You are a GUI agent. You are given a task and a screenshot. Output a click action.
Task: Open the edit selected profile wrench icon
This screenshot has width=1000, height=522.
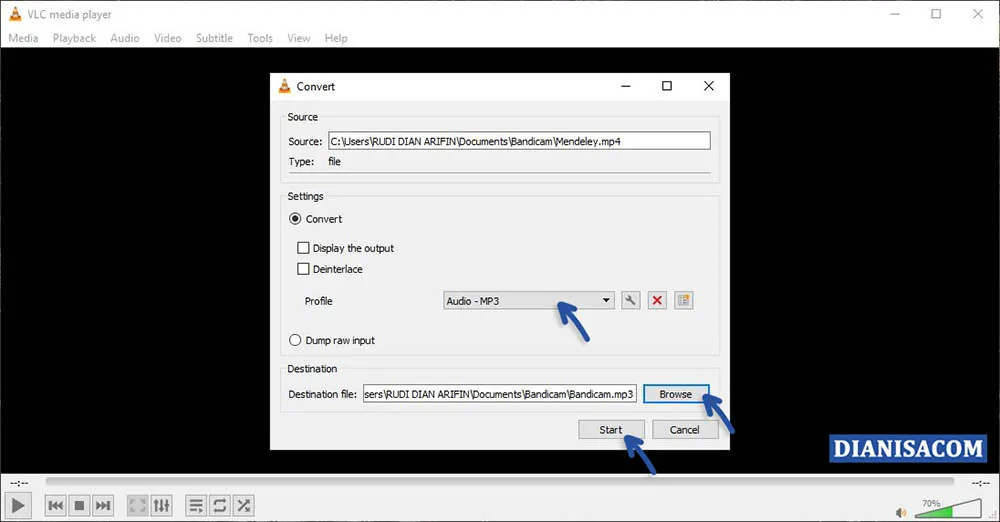[x=630, y=301]
